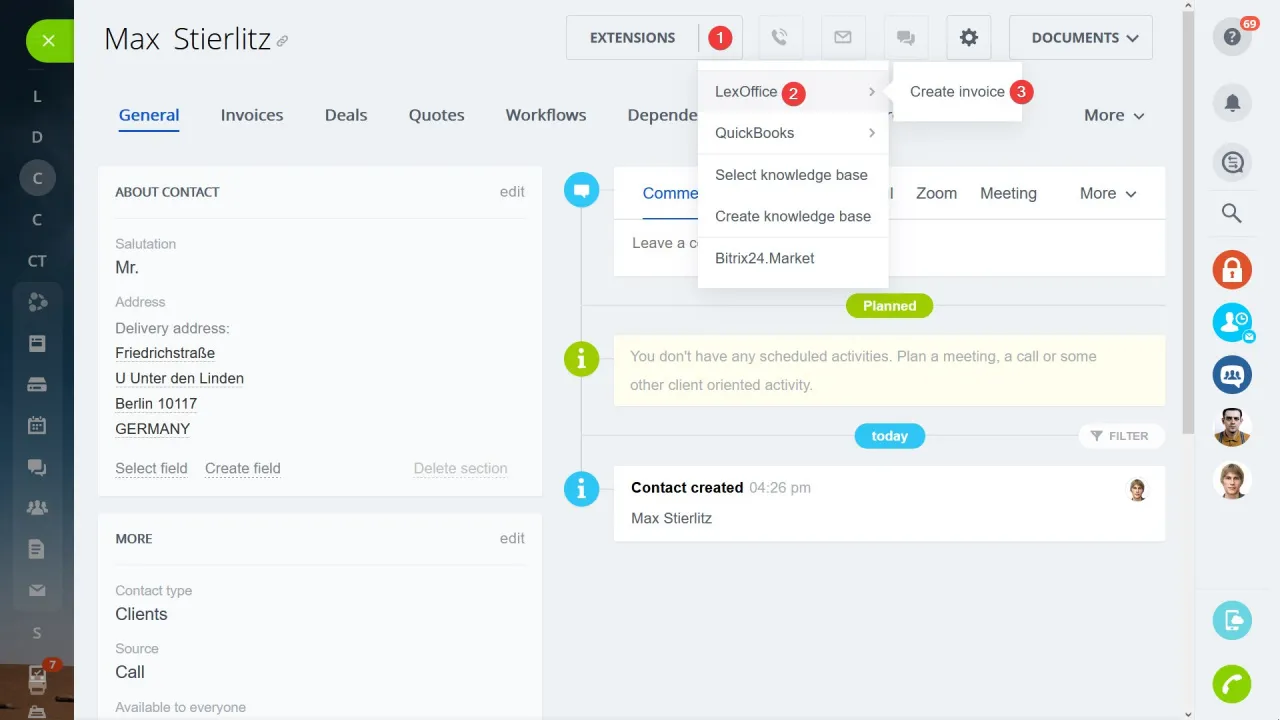Click the green phone dialer button
Image resolution: width=1280 pixels, height=720 pixels.
click(1232, 684)
